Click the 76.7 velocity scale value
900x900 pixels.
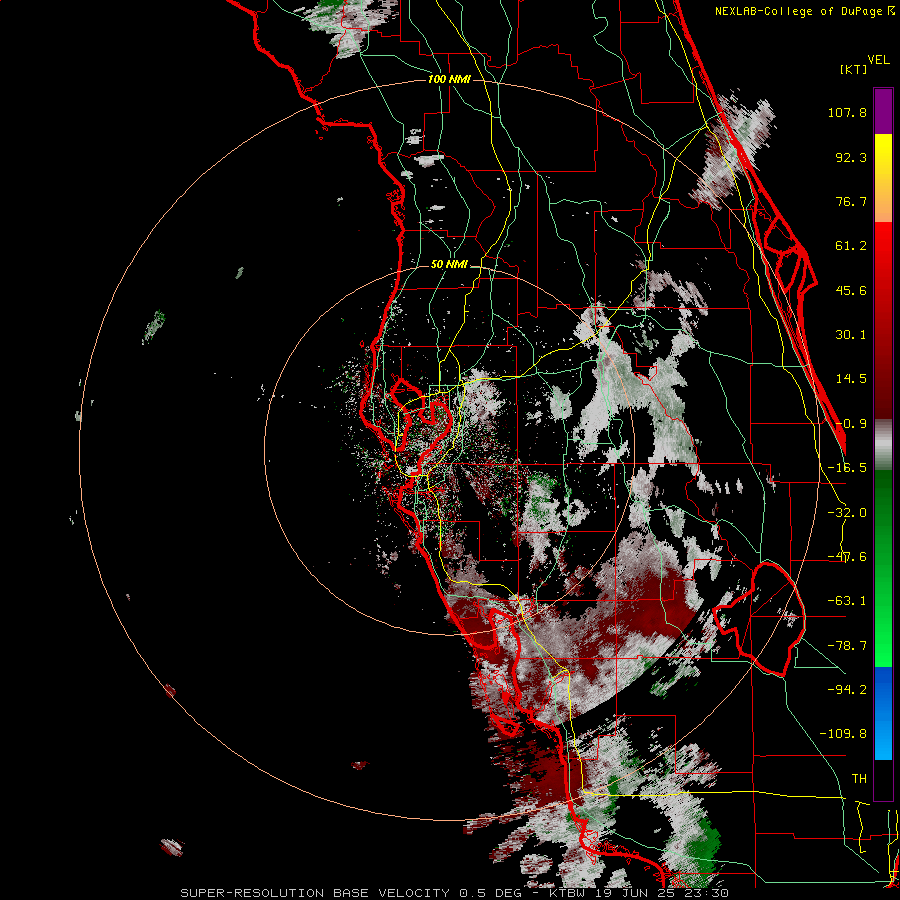pos(851,201)
